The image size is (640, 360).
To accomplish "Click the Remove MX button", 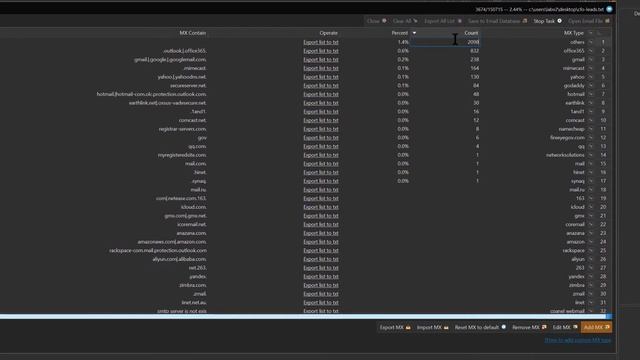I will click(x=529, y=327).
